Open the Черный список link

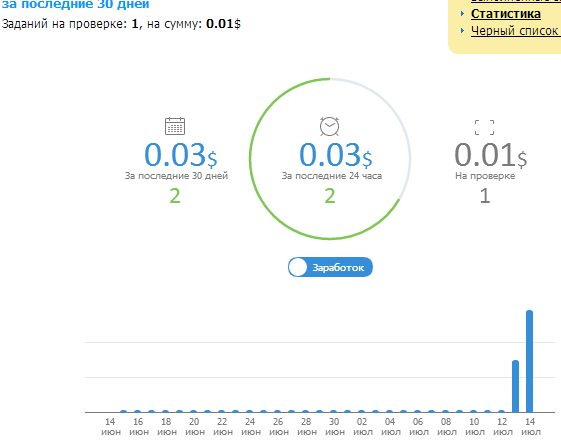[516, 31]
